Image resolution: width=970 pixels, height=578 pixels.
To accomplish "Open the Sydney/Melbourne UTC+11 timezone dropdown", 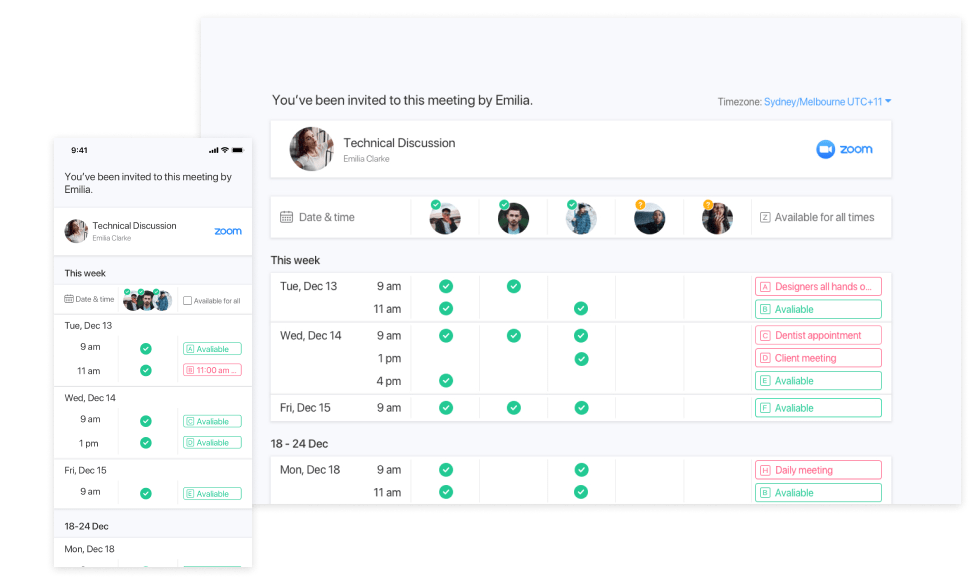I will coord(827,101).
